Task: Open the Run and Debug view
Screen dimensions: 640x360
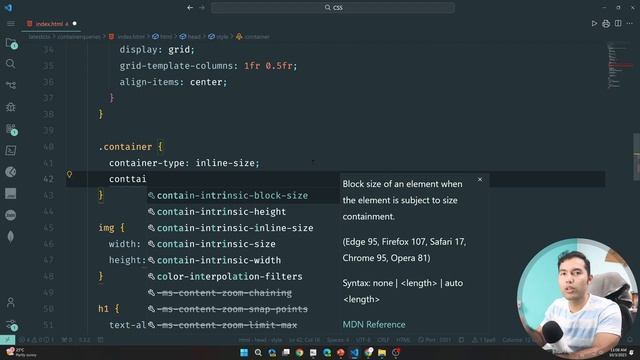Action: [x=11, y=107]
